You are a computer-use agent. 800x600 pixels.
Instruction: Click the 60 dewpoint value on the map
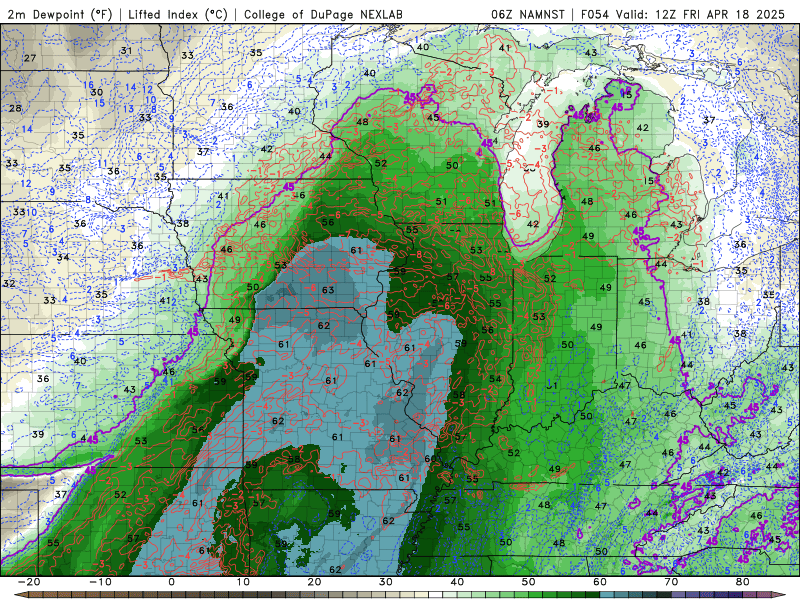pos(431,458)
